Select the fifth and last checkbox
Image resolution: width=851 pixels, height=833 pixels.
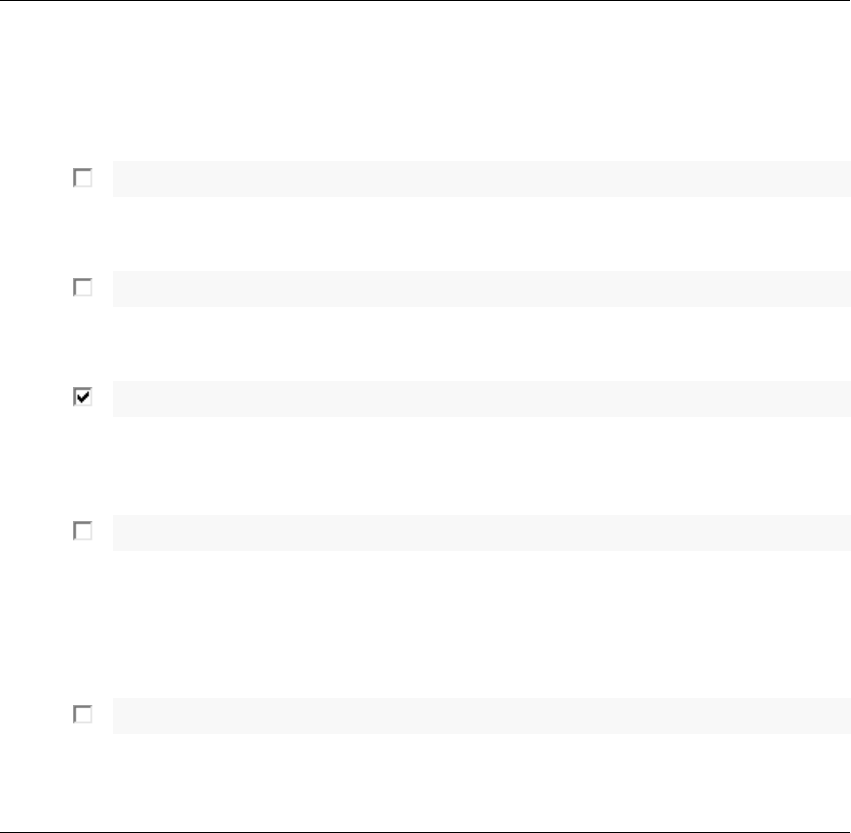pyautogui.click(x=83, y=715)
